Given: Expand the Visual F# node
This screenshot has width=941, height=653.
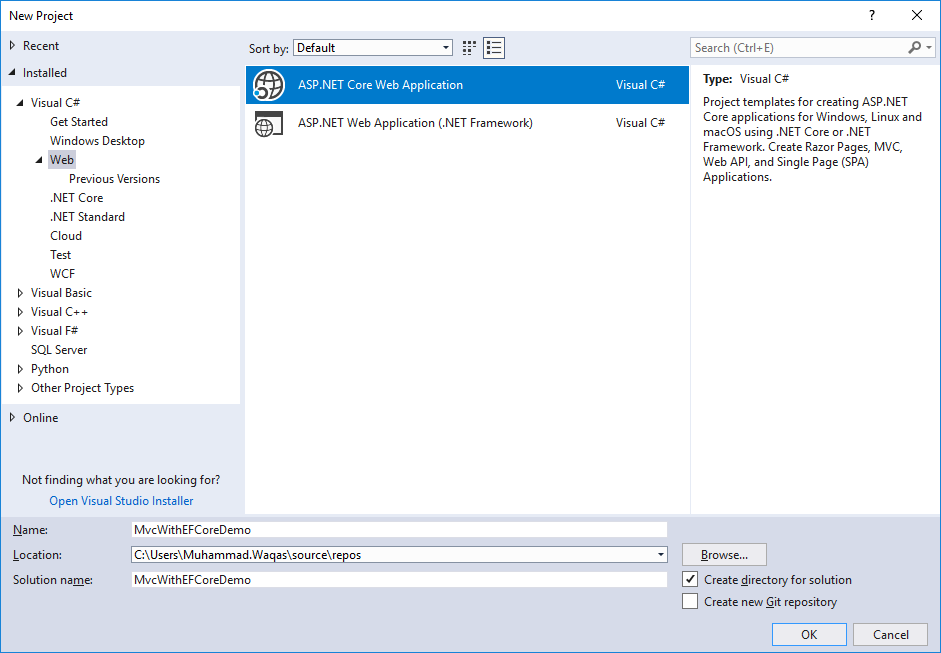Looking at the screenshot, I should click(x=20, y=331).
